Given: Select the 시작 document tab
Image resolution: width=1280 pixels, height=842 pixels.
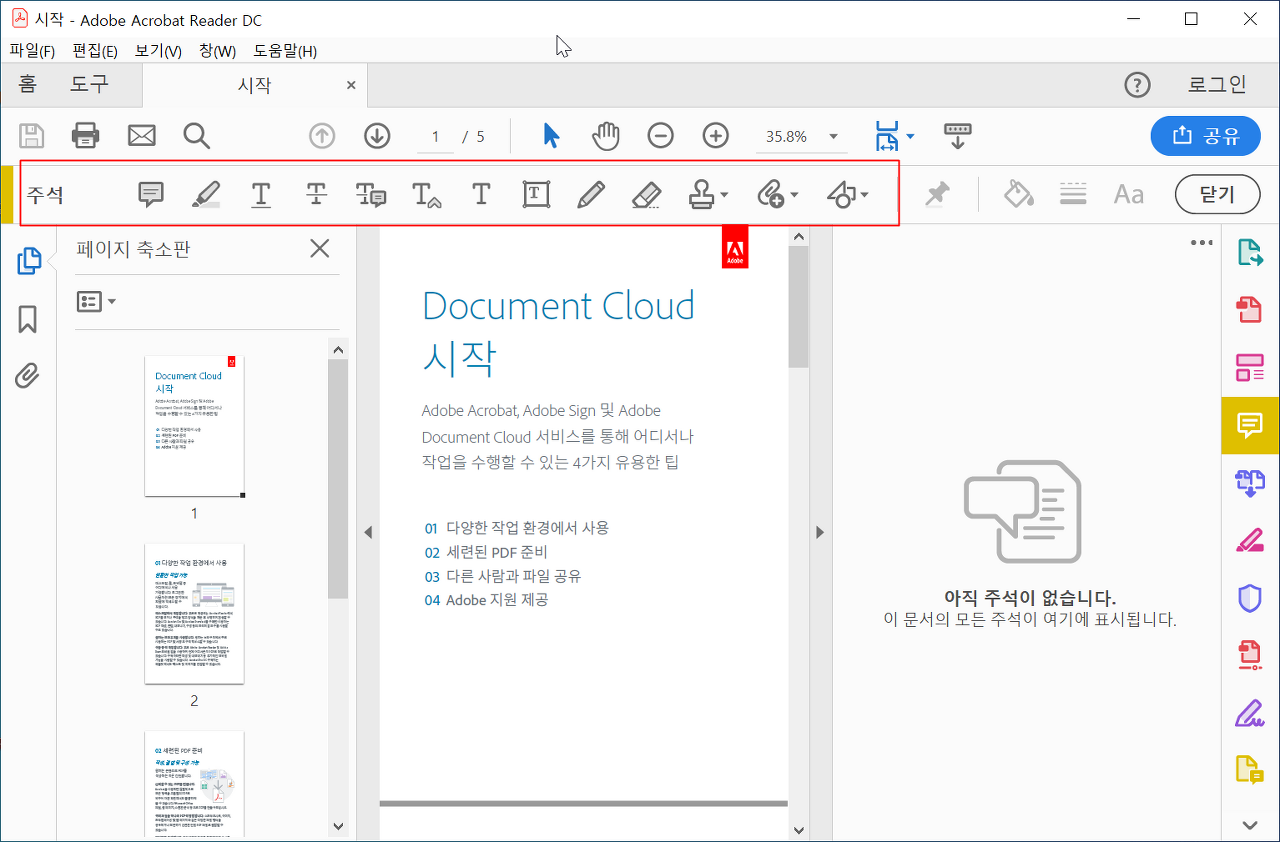Looking at the screenshot, I should (254, 85).
